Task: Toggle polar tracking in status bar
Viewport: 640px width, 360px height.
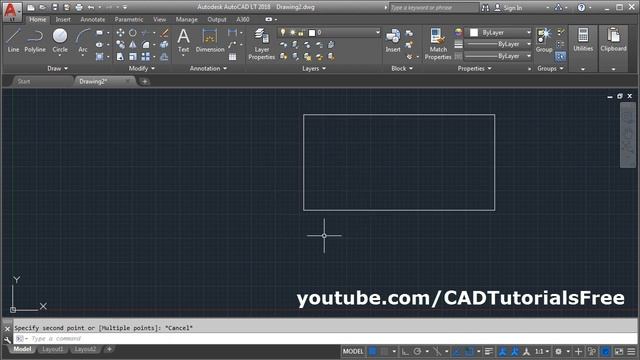Action: 417,351
